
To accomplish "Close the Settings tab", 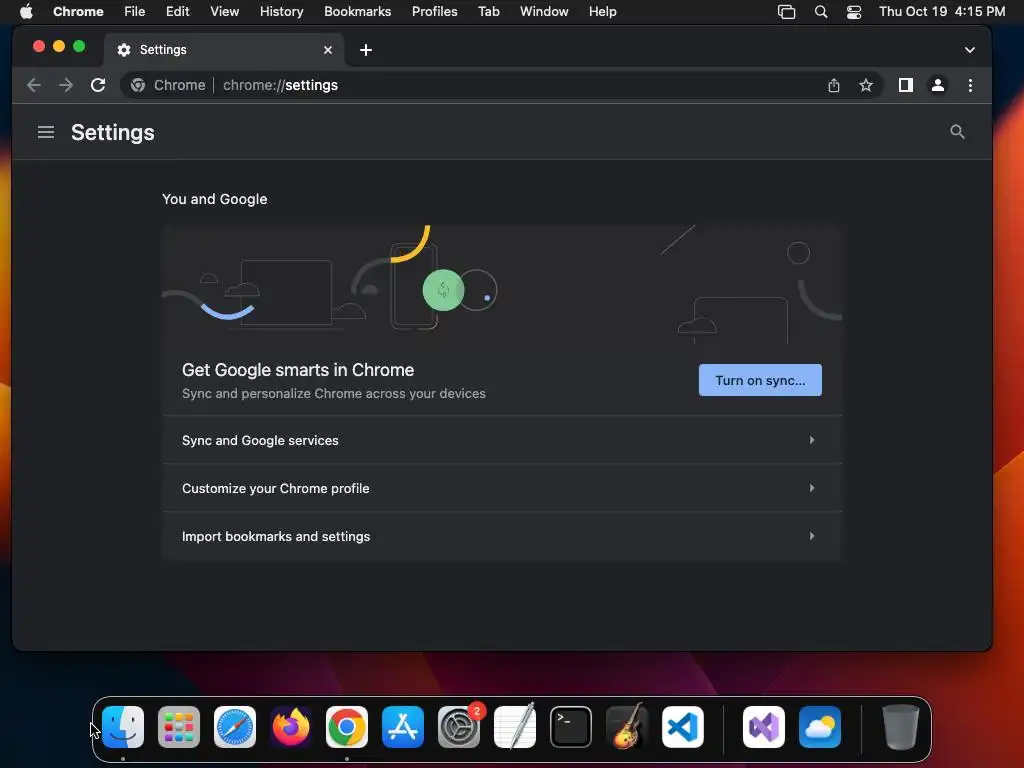I will point(328,50).
